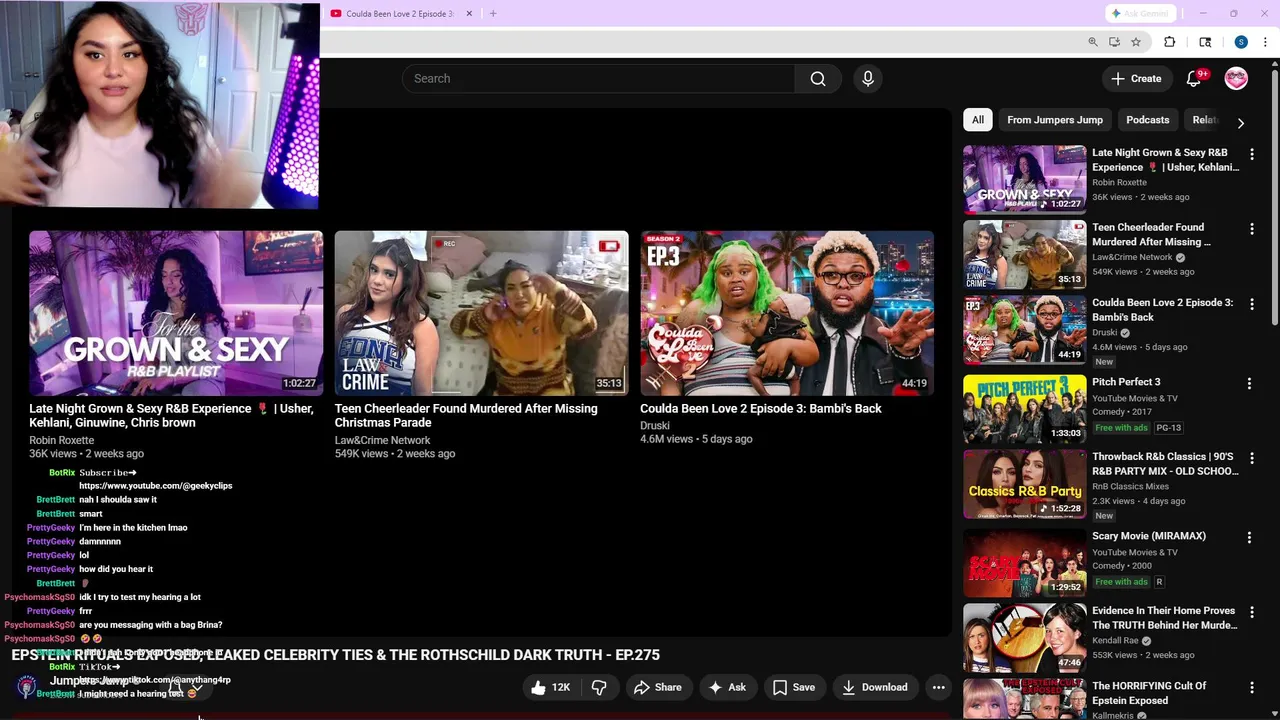Click end-screen title Coulda Been Love 2 Episode 3
Viewport: 1280px width, 720px height.
tap(761, 408)
